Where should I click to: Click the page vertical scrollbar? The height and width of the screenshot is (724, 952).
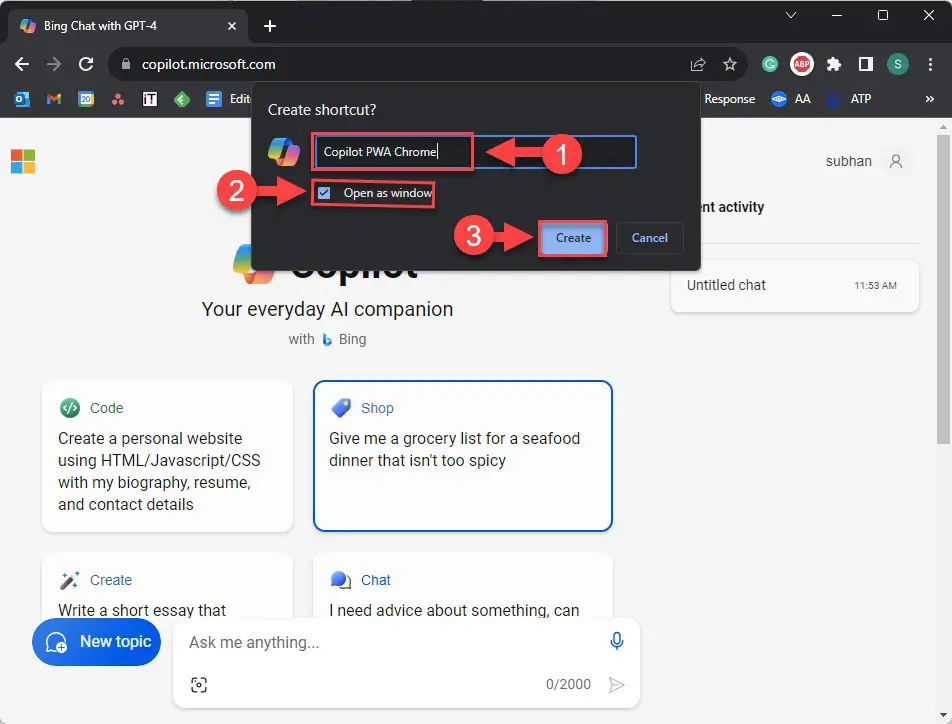coord(942,290)
